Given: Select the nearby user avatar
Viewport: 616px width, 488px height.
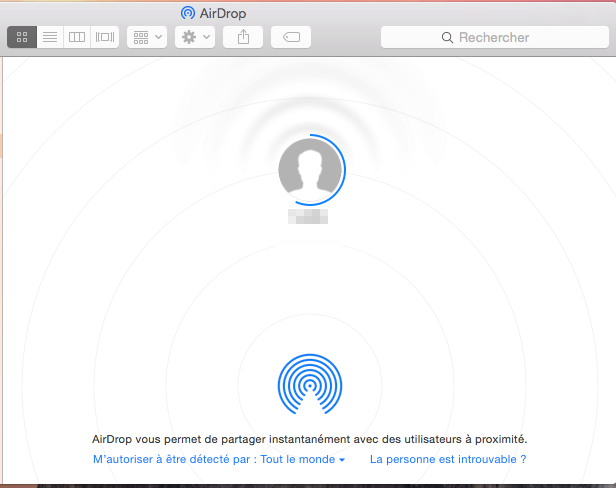Looking at the screenshot, I should click(x=310, y=170).
